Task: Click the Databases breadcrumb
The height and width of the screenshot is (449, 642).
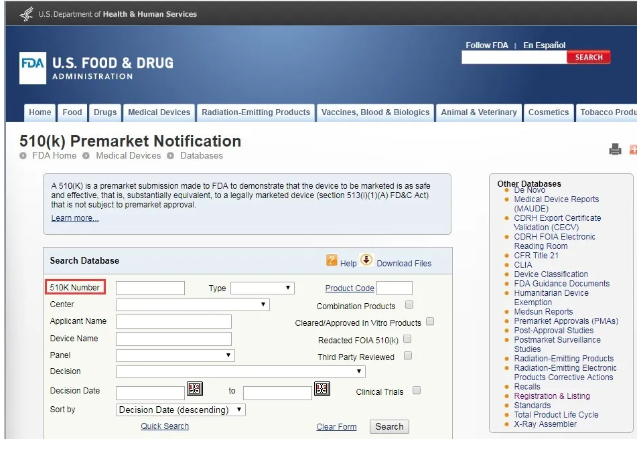Action: (201, 156)
